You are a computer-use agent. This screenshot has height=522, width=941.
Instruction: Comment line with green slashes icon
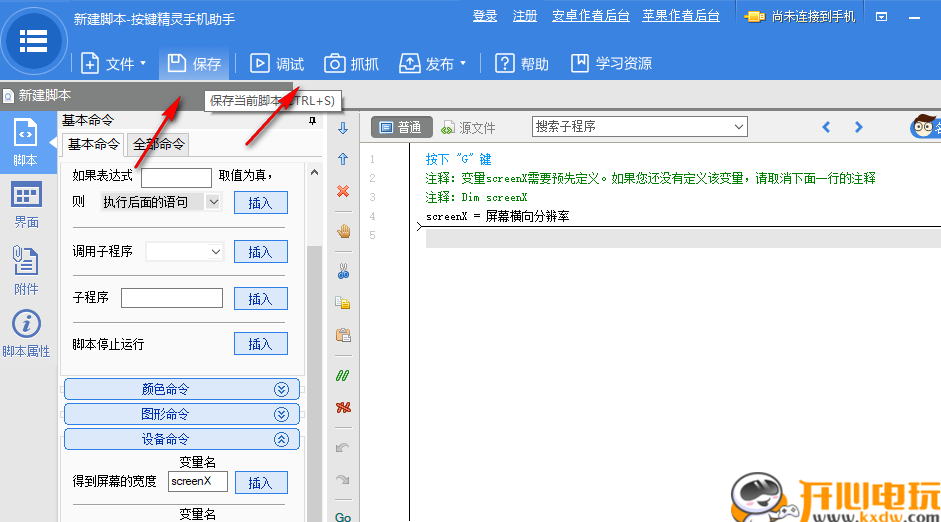point(343,376)
